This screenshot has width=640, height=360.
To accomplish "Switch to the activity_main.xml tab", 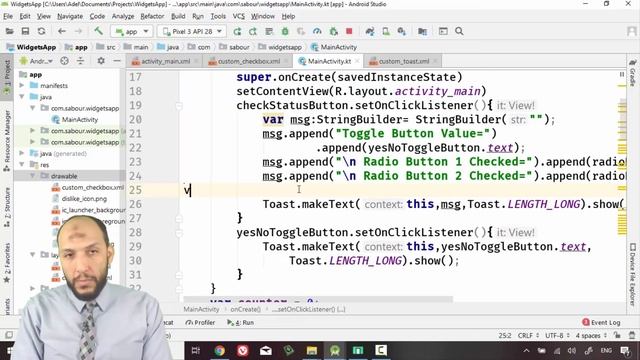I will 161,61.
